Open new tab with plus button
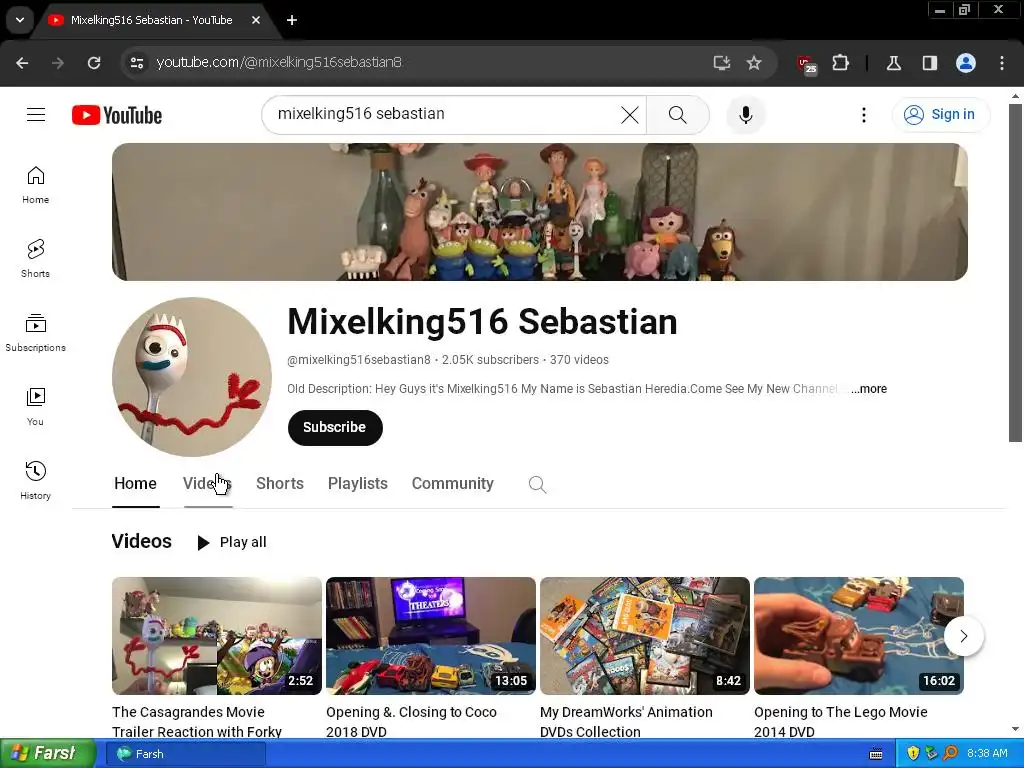This screenshot has width=1024, height=768. pyautogui.click(x=292, y=20)
